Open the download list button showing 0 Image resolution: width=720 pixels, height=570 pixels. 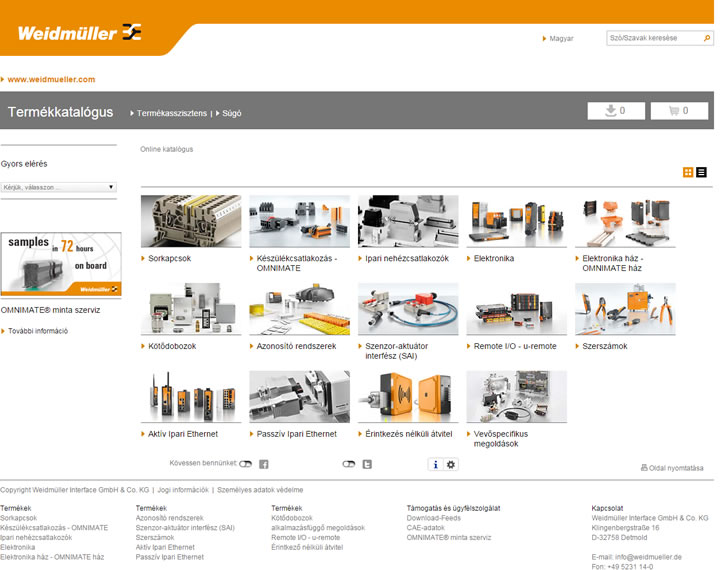(x=616, y=111)
